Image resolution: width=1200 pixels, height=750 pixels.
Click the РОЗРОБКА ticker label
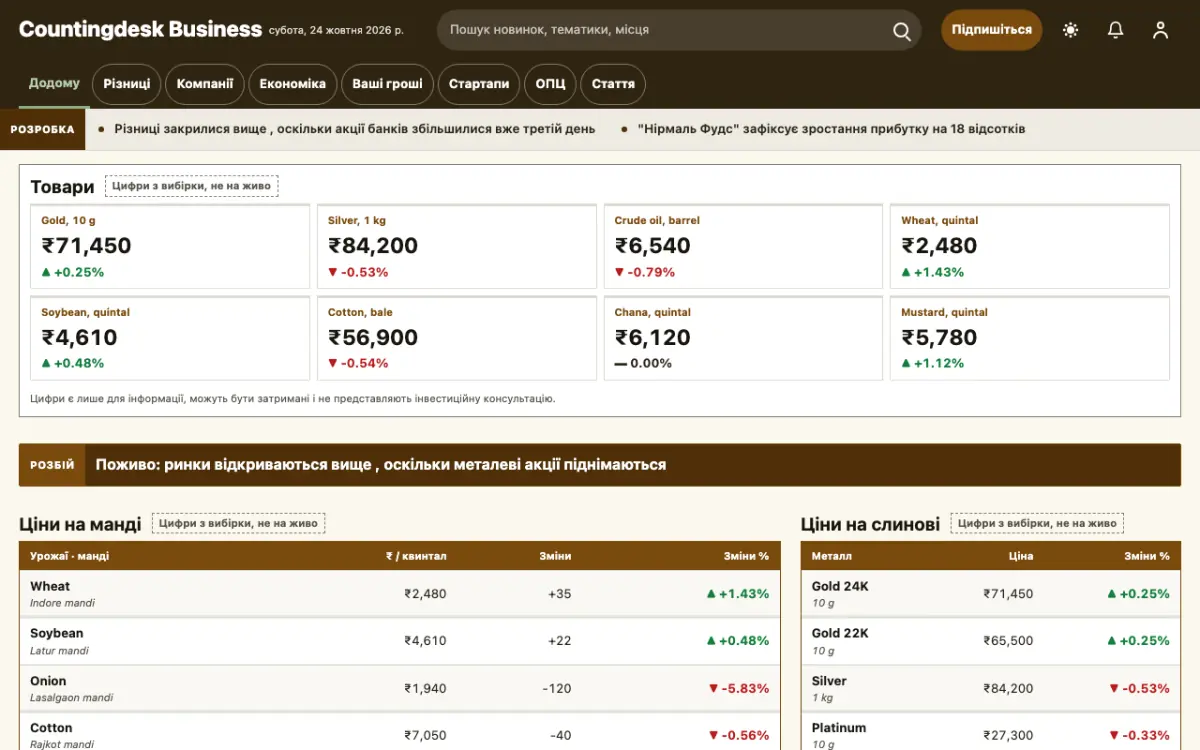42,129
